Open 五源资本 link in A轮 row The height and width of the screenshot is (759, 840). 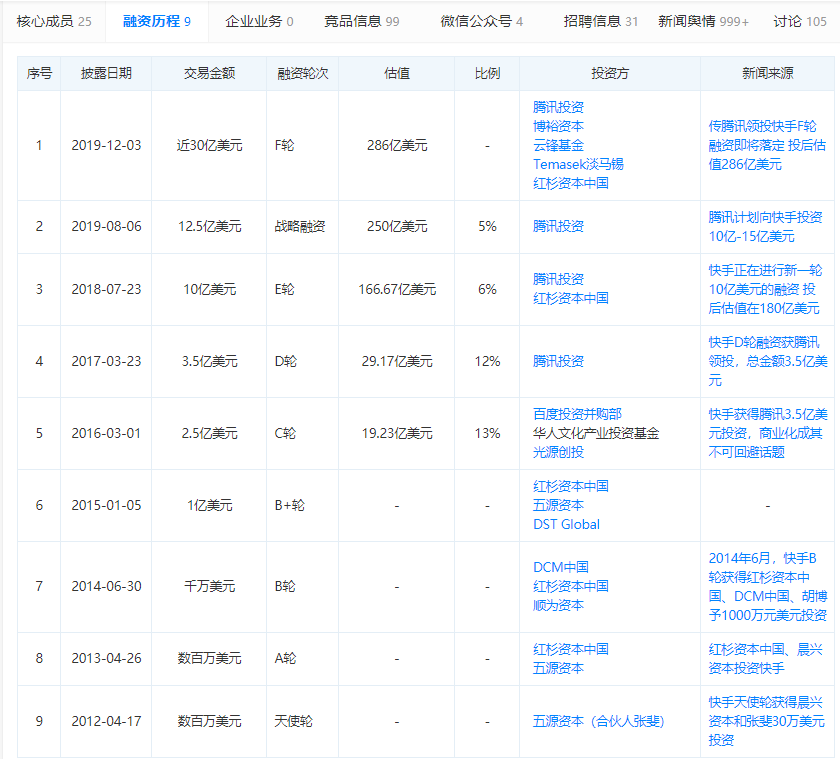[x=558, y=668]
